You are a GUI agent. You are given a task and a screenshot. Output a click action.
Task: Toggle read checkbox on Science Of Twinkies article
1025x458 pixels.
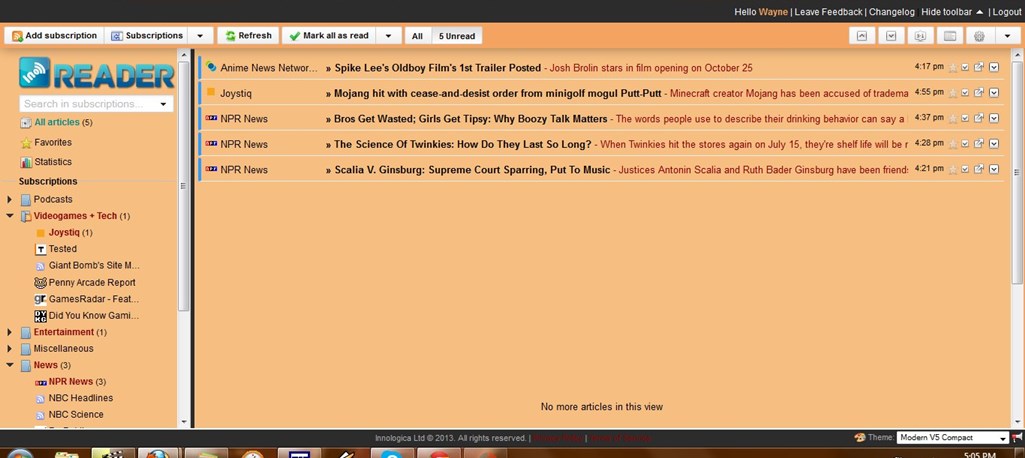pos(966,143)
